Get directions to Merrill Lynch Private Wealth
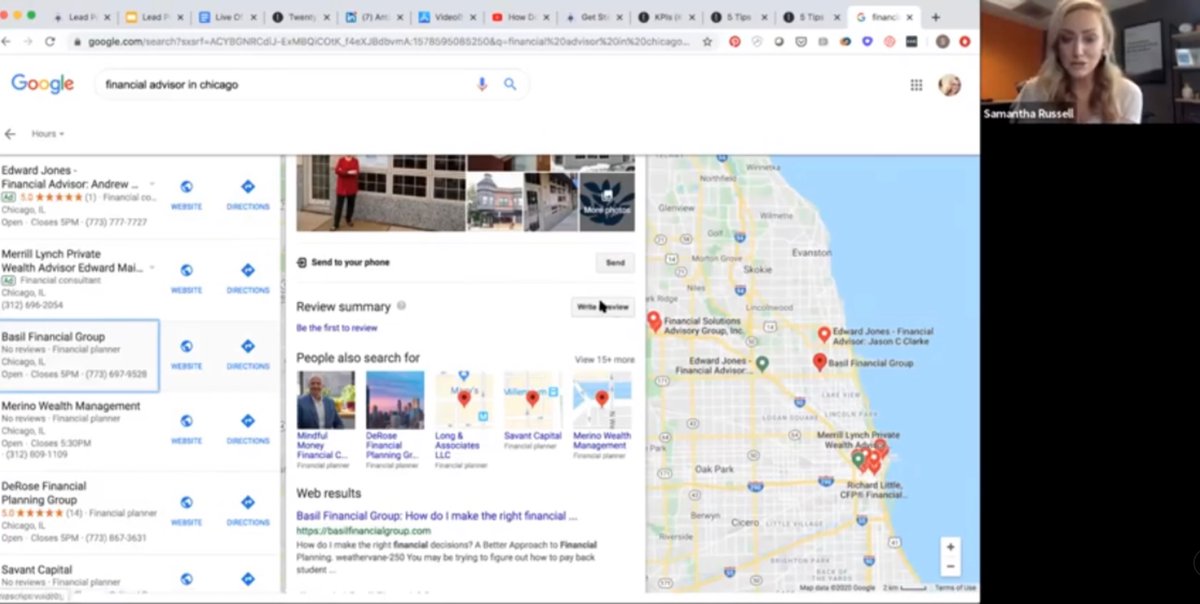Image resolution: width=1200 pixels, height=604 pixels. coord(248,277)
